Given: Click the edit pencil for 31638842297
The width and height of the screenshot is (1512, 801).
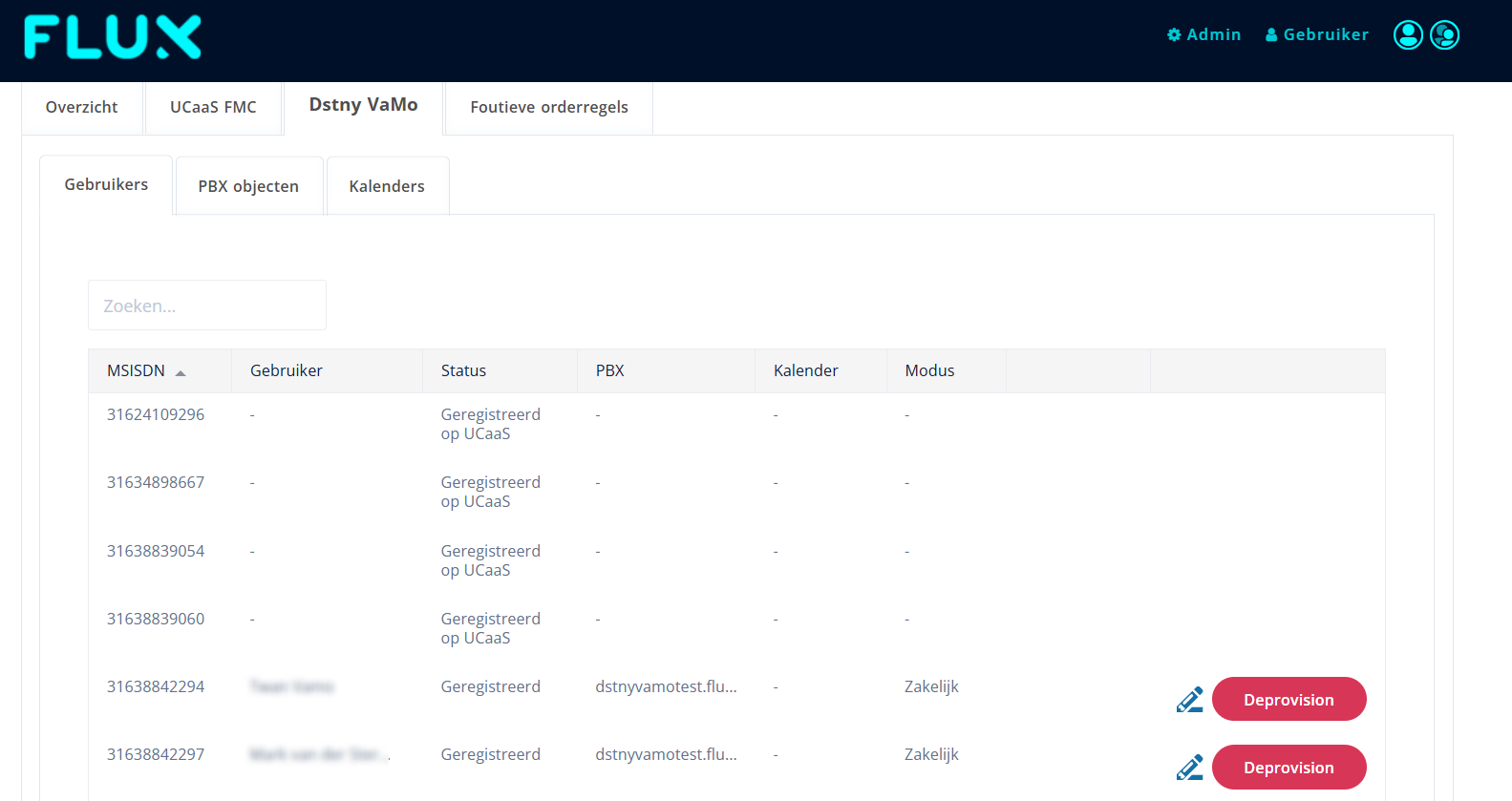Looking at the screenshot, I should click(x=1189, y=768).
